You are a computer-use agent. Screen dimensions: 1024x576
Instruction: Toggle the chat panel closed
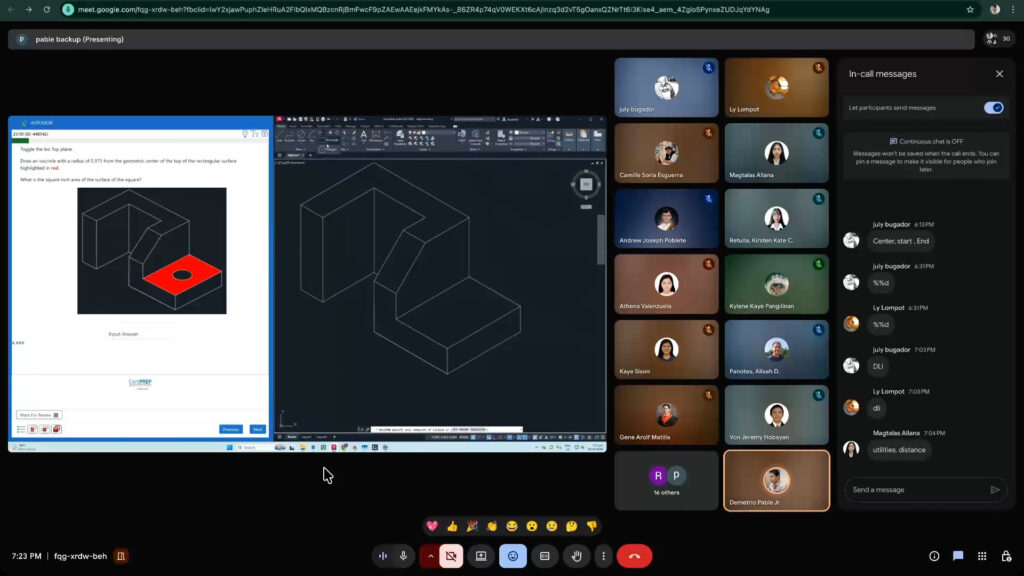(958, 556)
